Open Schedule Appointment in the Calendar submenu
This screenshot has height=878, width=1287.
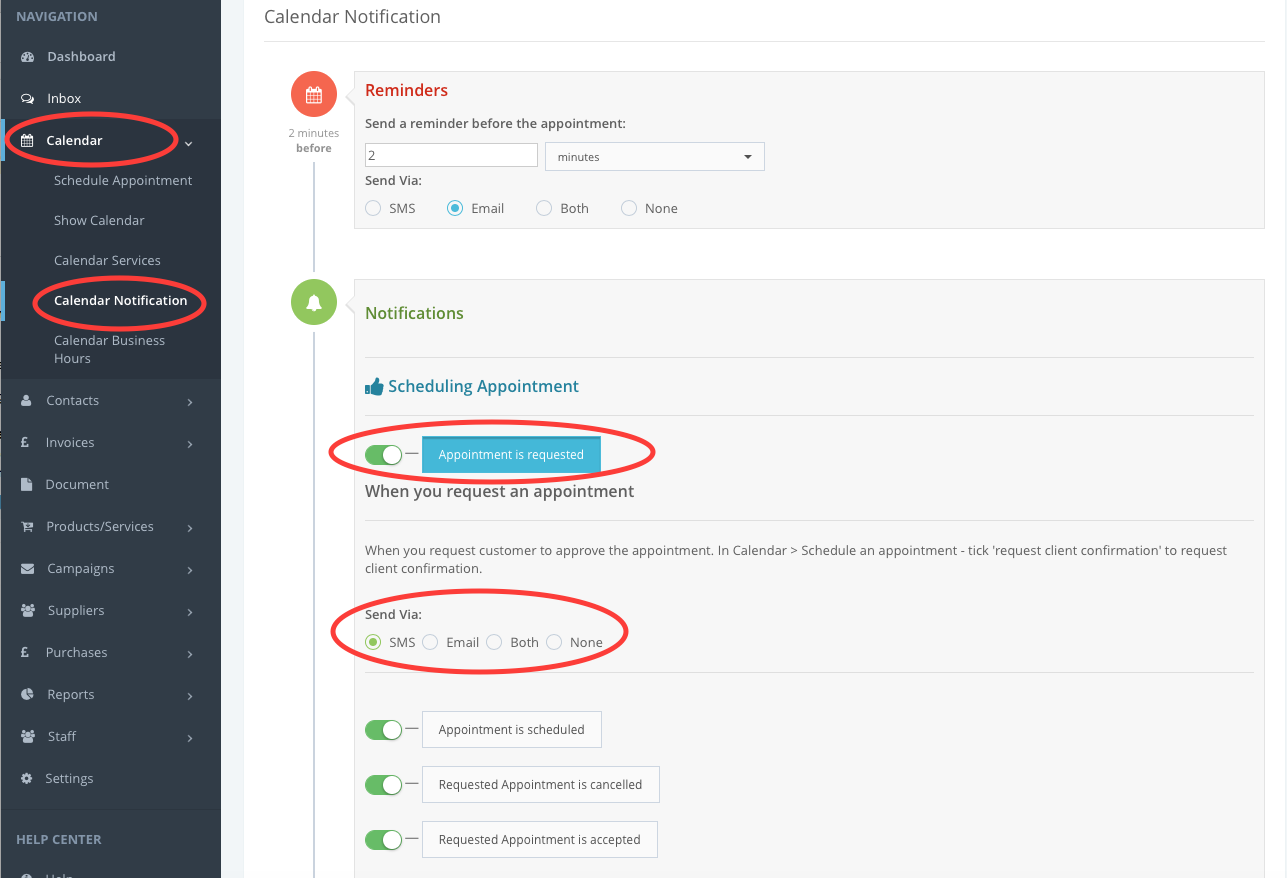tap(123, 181)
